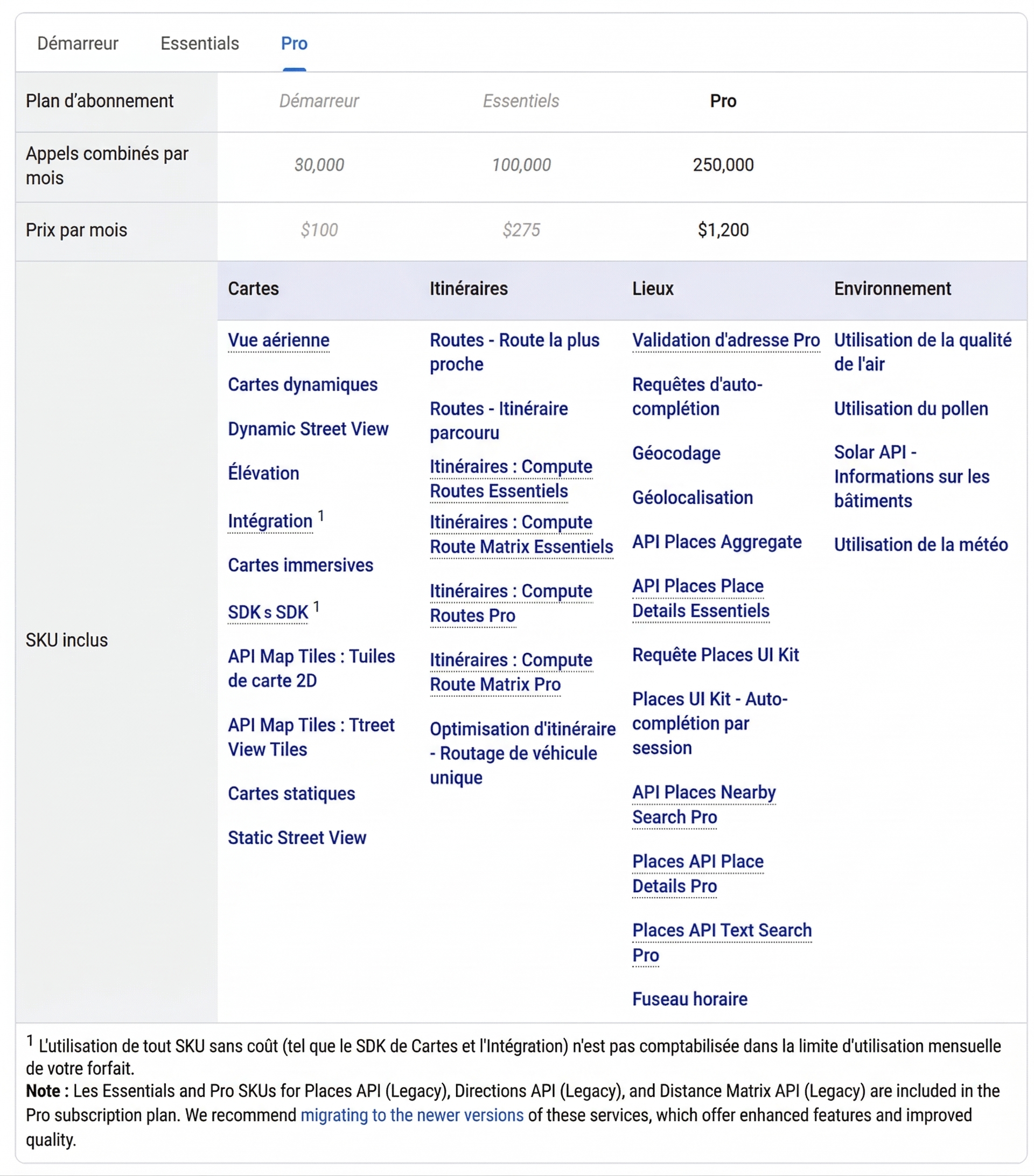Viewport: 1034px width, 1176px height.
Task: Click the Cartes dynamiques link
Action: pyautogui.click(x=302, y=384)
